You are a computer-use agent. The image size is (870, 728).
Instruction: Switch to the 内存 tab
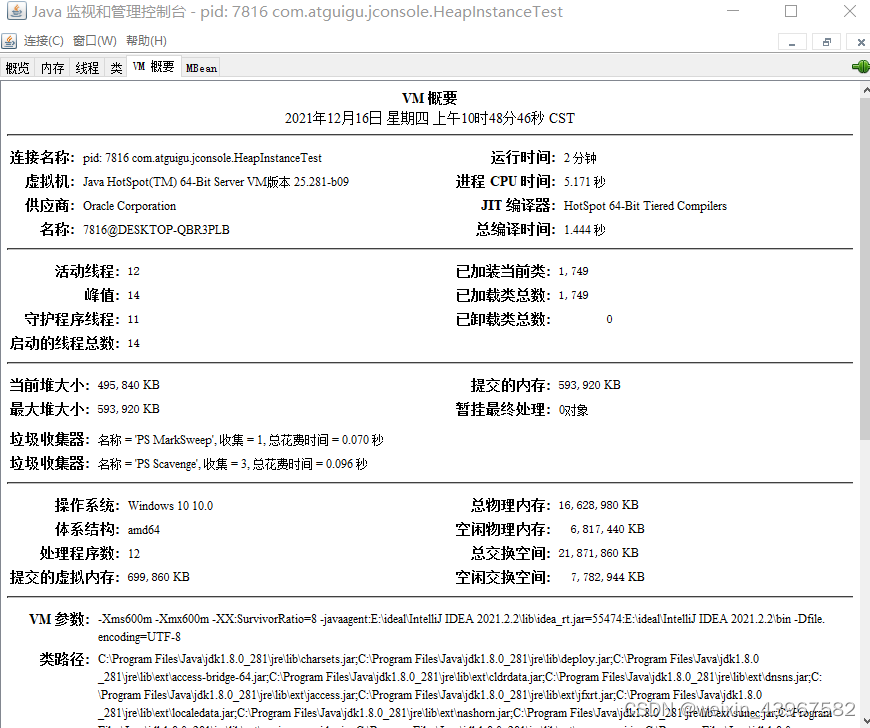(52, 68)
